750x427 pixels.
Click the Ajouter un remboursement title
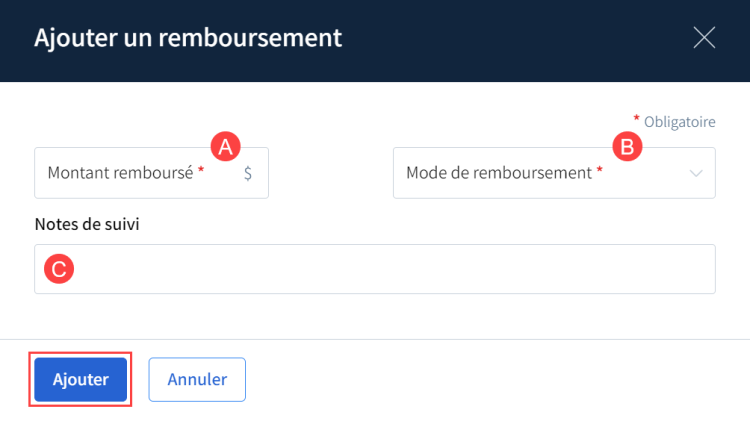tap(188, 38)
